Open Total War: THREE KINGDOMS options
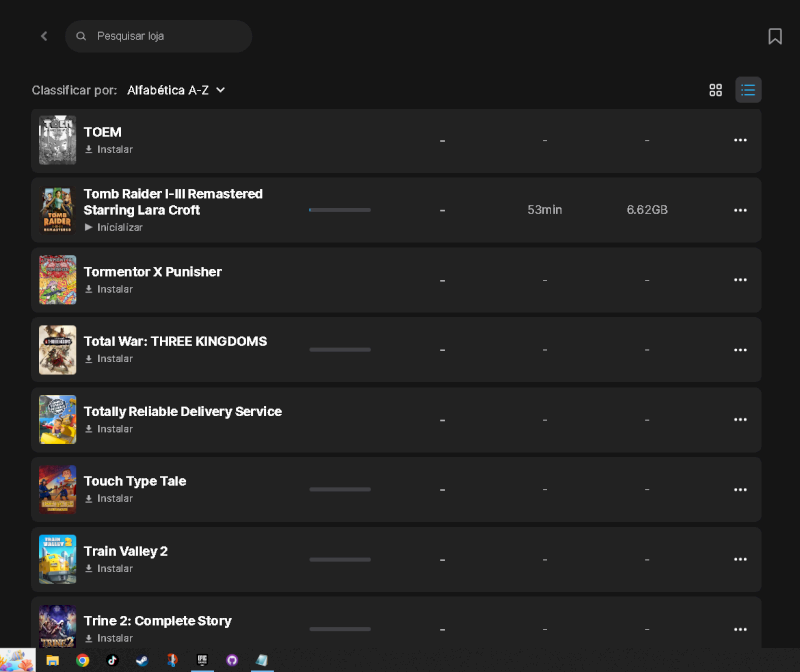Image resolution: width=800 pixels, height=672 pixels. click(740, 350)
